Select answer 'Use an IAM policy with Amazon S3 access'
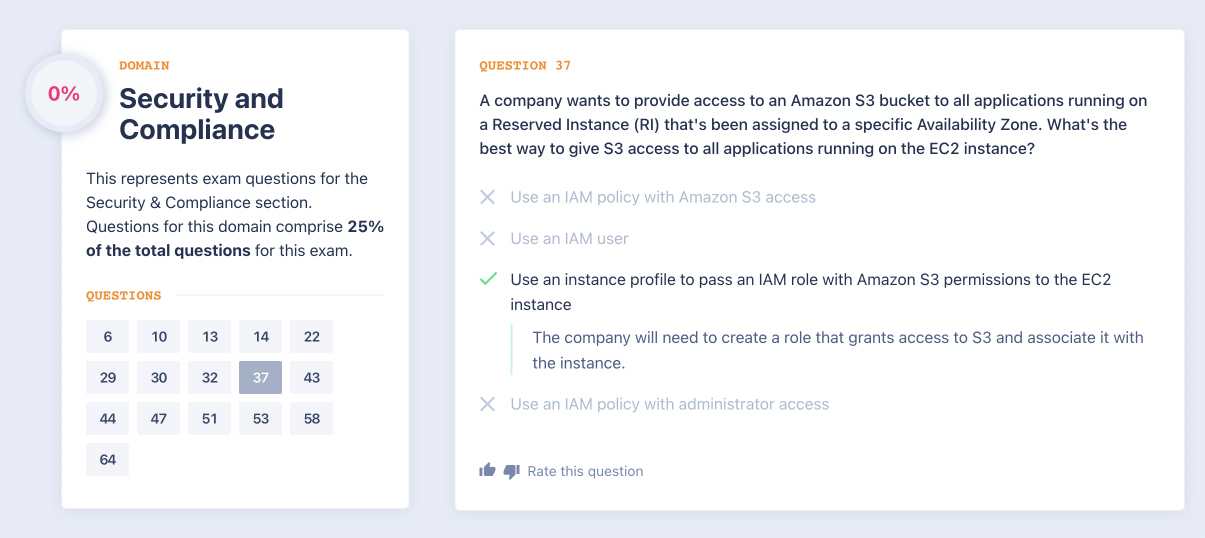 [x=662, y=197]
